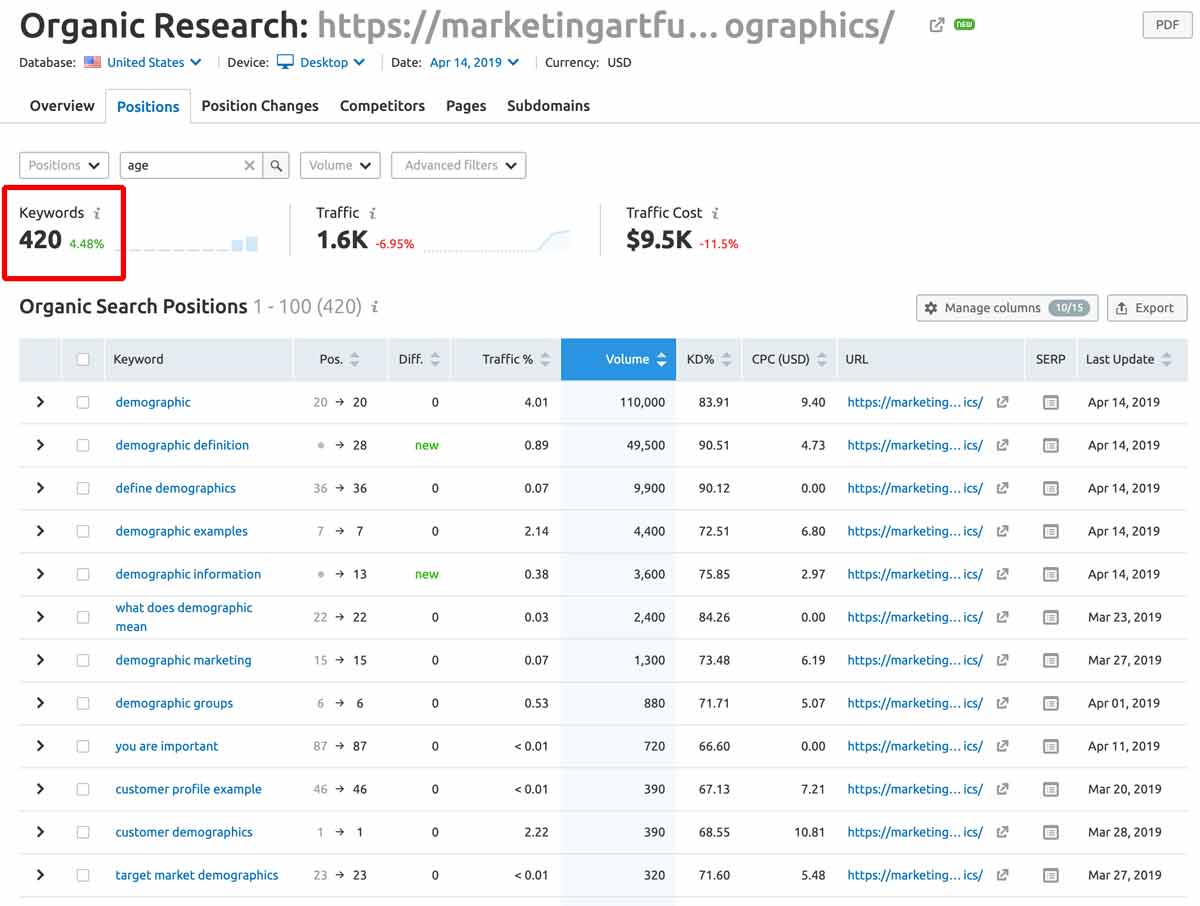This screenshot has width=1200, height=906.
Task: Open the Apr 14, 2019 date dropdown
Action: 475,62
